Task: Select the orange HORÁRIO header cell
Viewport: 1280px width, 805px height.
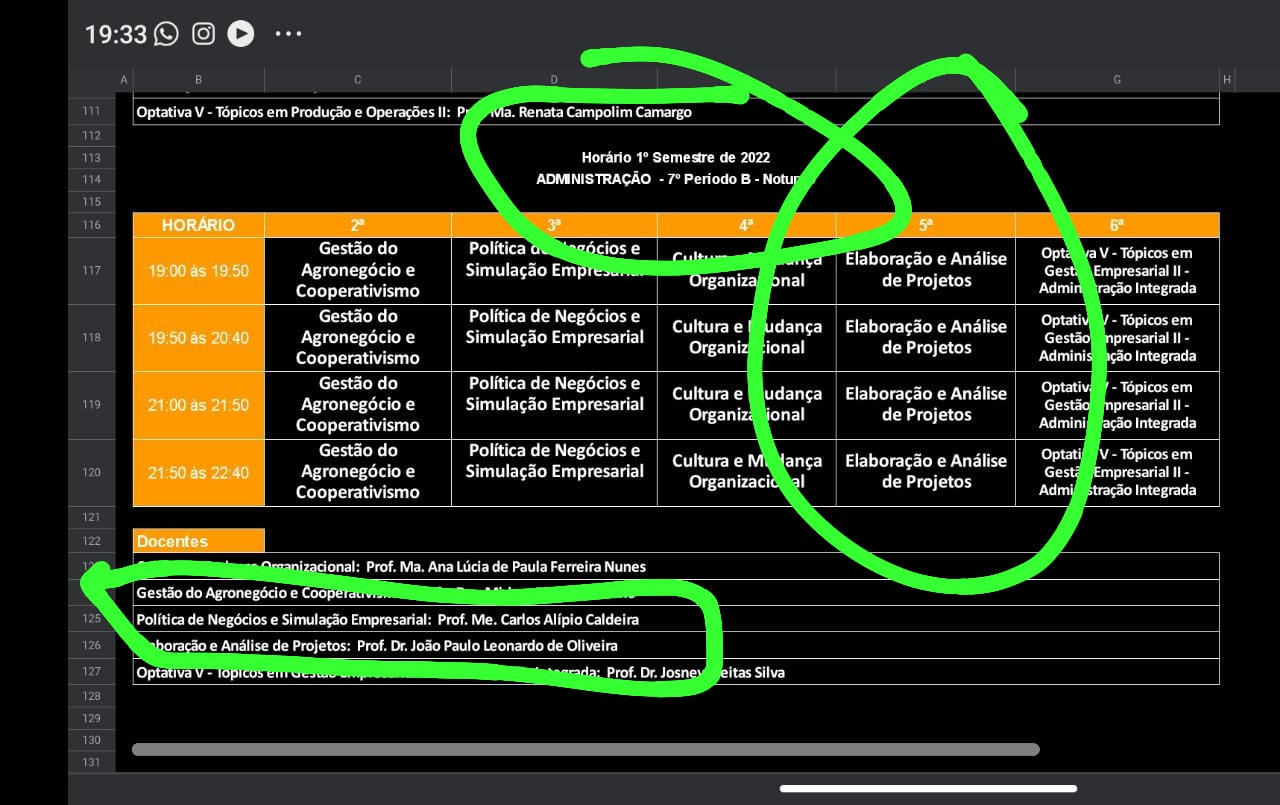Action: [198, 225]
